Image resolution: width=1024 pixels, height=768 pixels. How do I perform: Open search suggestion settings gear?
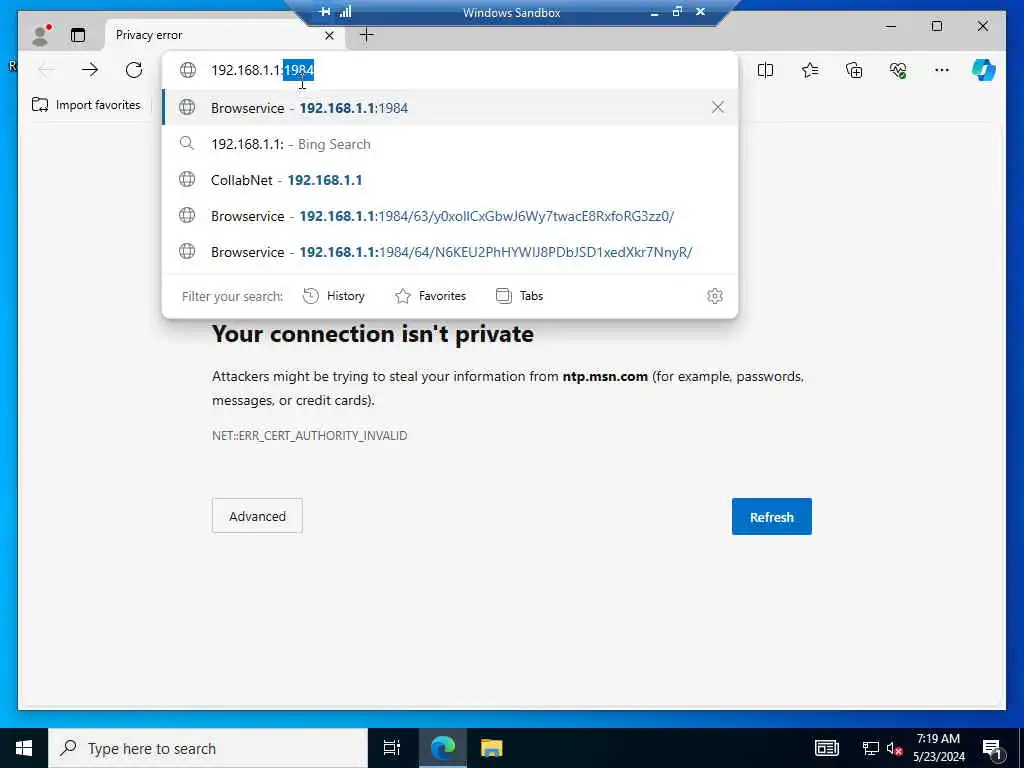714,296
